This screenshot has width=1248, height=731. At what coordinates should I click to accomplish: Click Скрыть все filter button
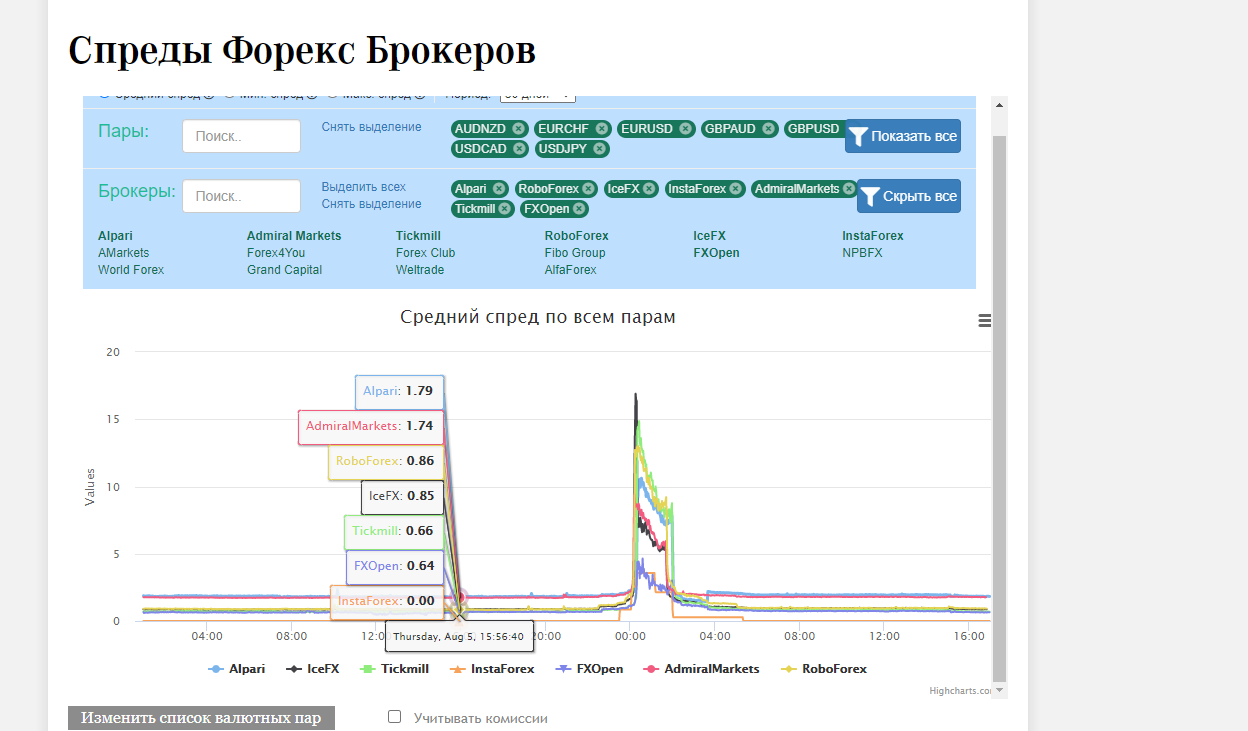pyautogui.click(x=909, y=196)
